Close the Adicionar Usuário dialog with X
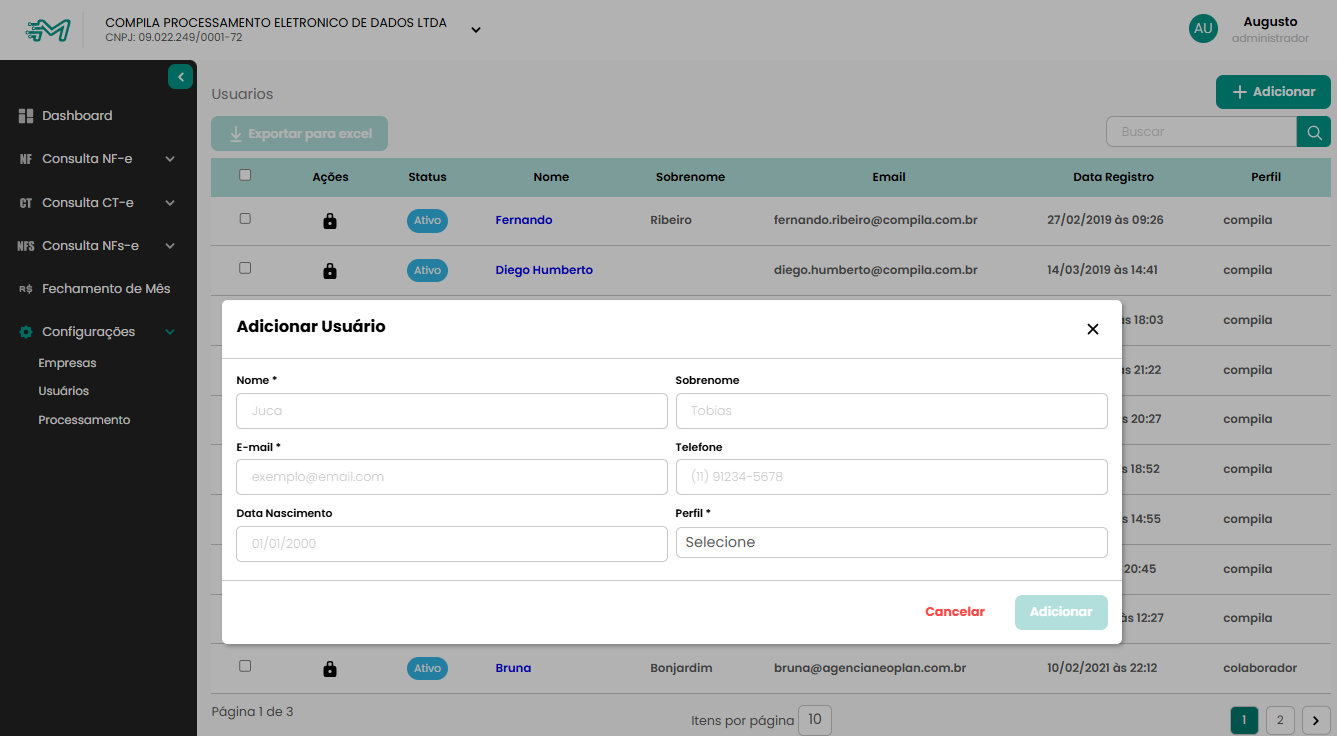 [1093, 329]
